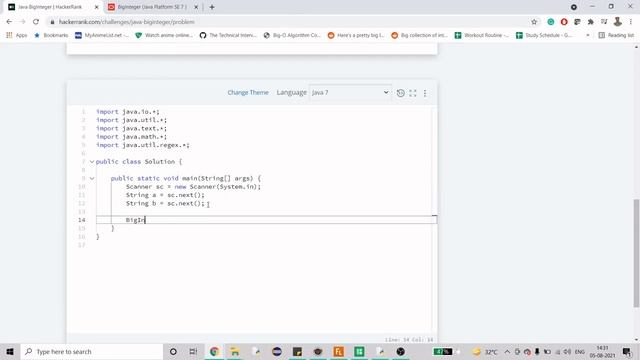Toggle fullscreen editor mode
The height and width of the screenshot is (360, 640).
[x=413, y=93]
